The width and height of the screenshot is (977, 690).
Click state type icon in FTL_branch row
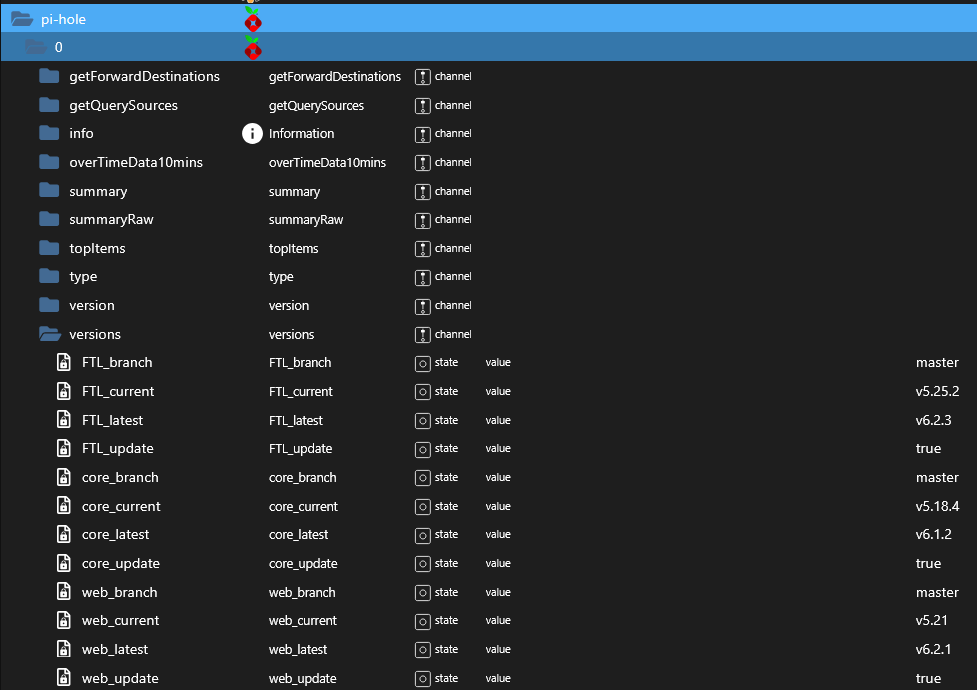click(x=422, y=363)
